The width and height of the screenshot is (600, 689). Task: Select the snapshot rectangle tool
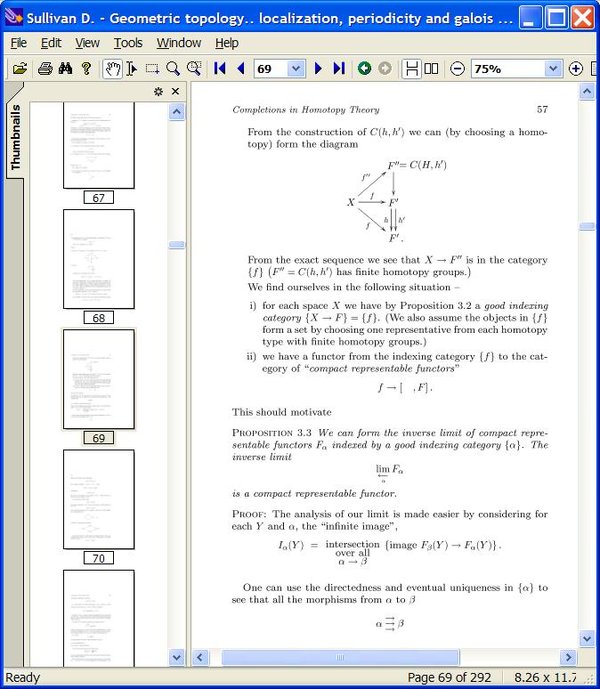pyautogui.click(x=152, y=69)
